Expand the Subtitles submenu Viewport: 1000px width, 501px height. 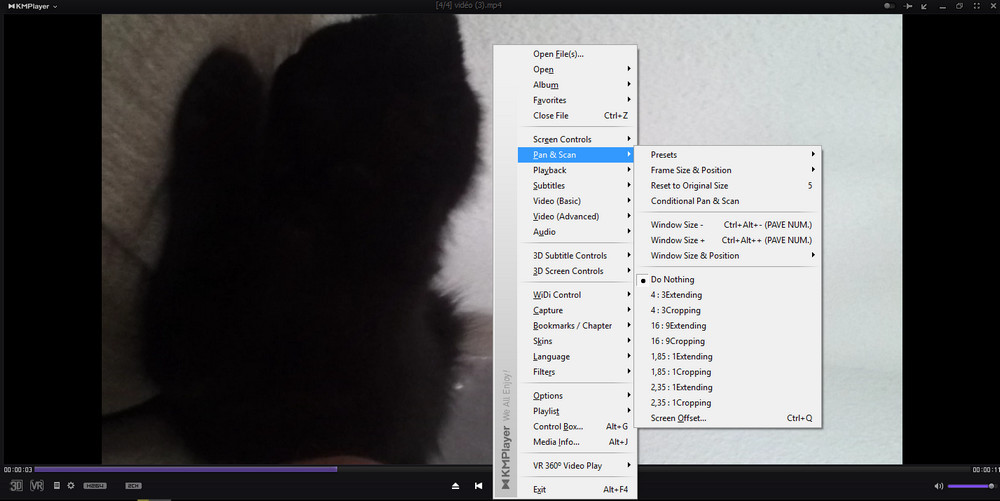pos(577,185)
